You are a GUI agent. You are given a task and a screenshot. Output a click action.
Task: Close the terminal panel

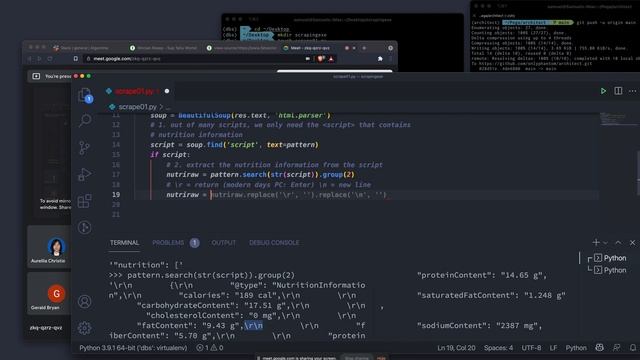(x=632, y=242)
